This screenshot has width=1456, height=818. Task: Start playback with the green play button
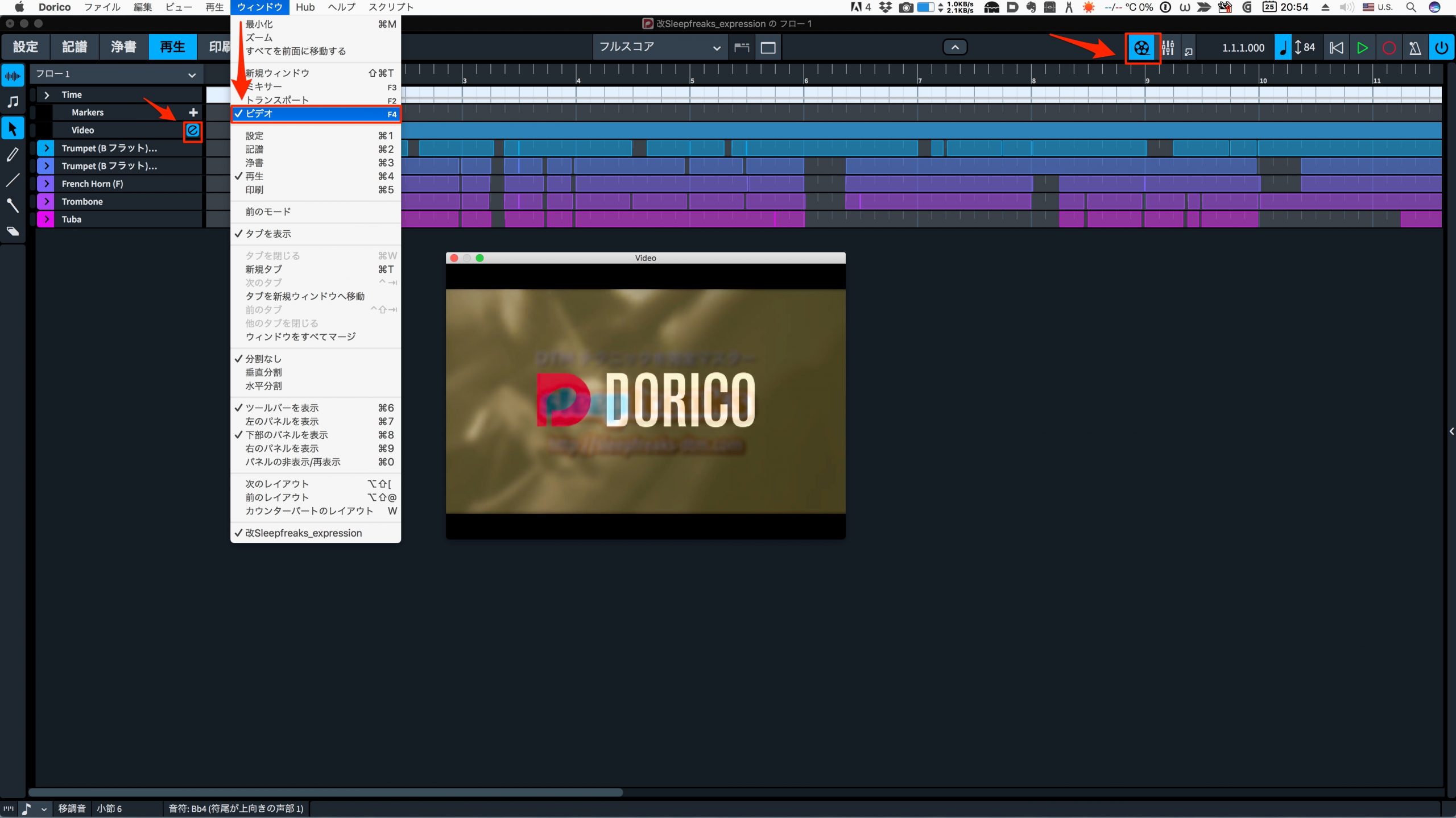1362,48
